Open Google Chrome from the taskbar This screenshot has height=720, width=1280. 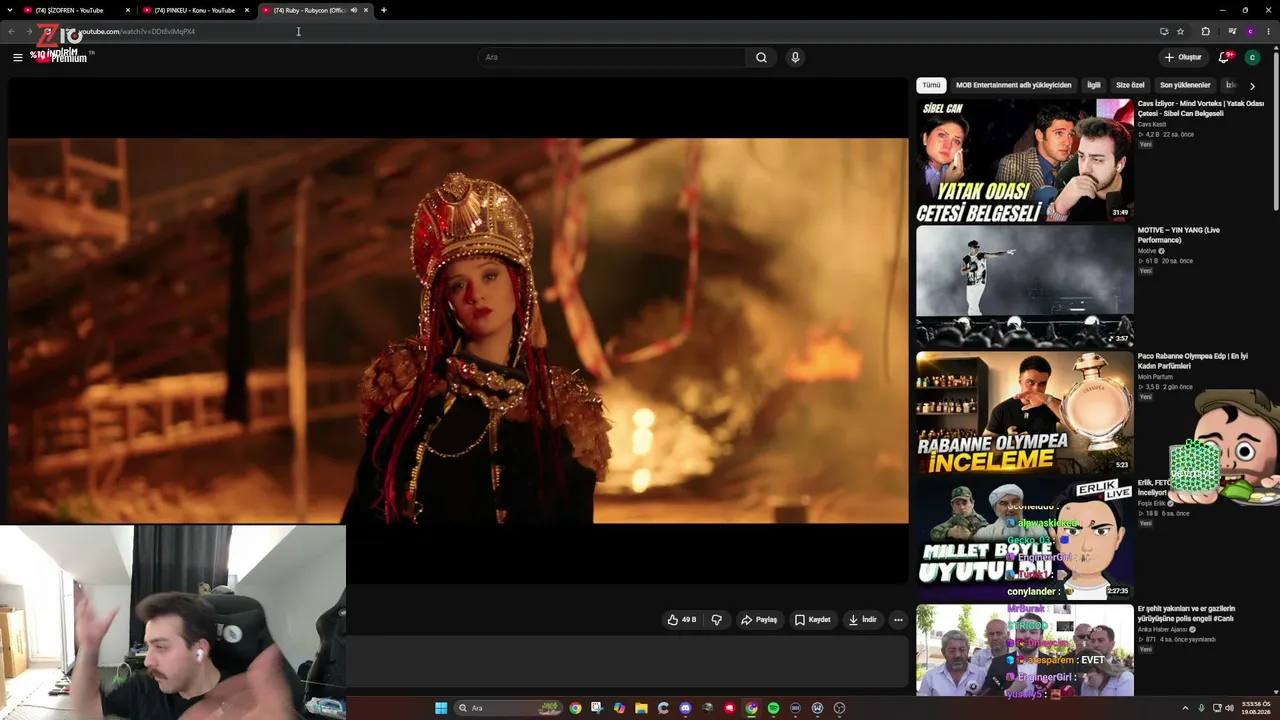click(575, 708)
